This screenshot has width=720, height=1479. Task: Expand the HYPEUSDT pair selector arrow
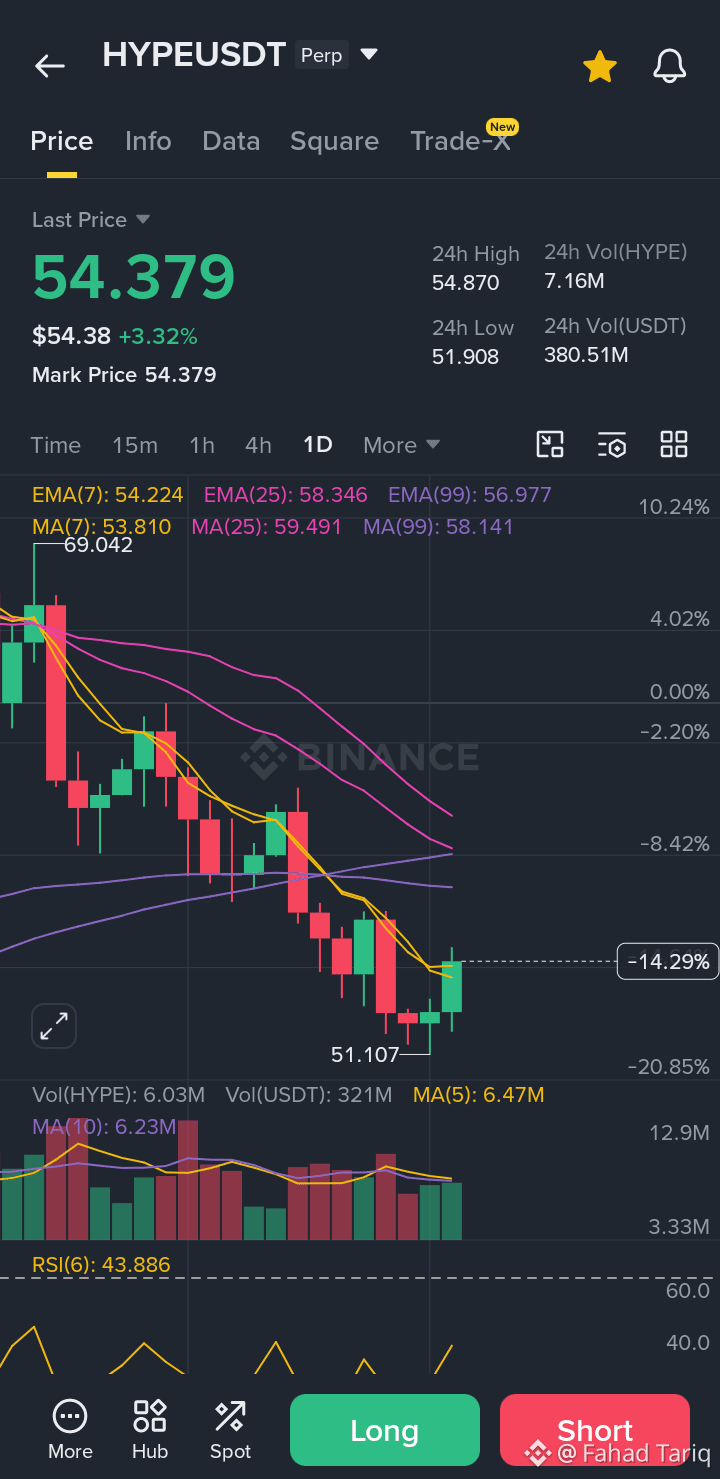(x=369, y=54)
